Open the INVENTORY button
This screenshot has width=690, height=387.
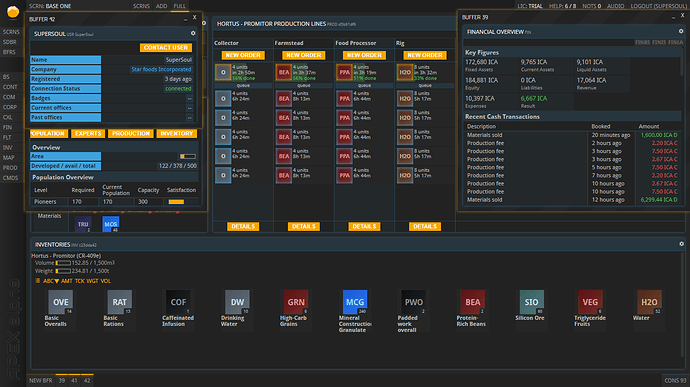pyautogui.click(x=176, y=133)
